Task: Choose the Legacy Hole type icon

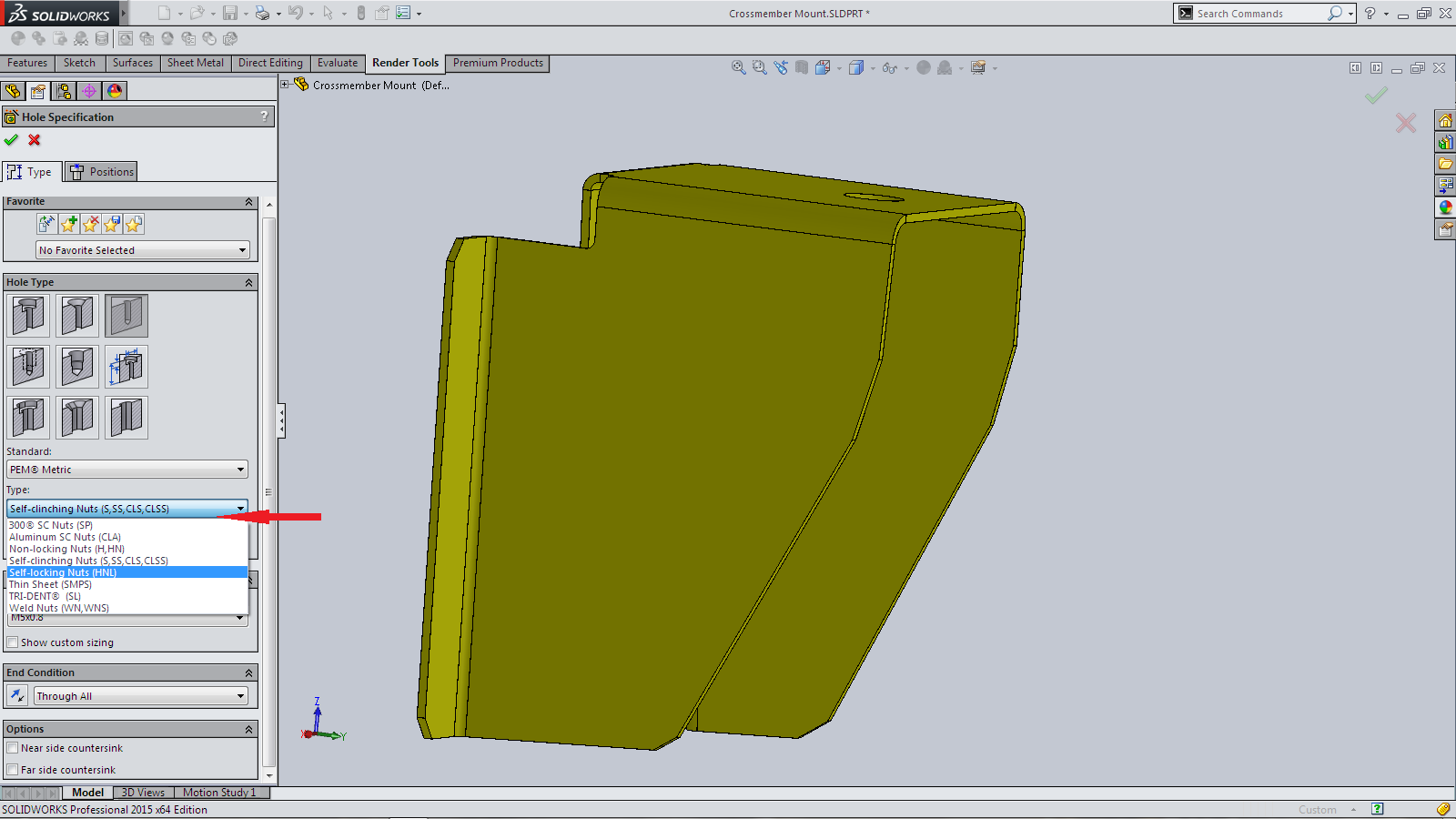Action: click(x=126, y=367)
